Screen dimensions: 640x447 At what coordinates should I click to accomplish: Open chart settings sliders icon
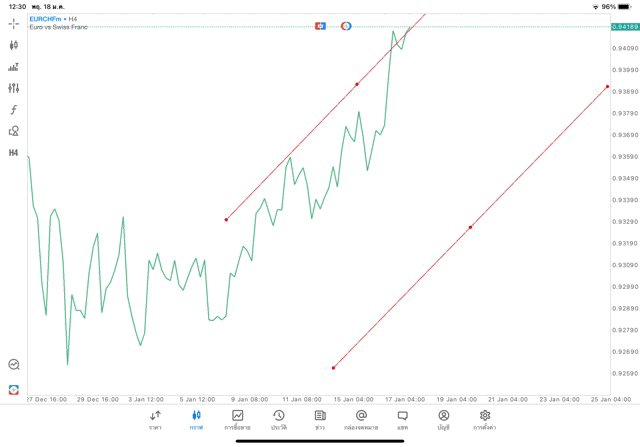pos(13,88)
